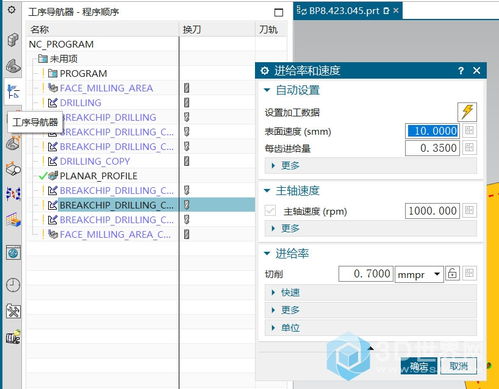Image resolution: width=499 pixels, height=389 pixels.
Task: Toggle the 主轴速度 (rpm) checkbox
Action: tap(270, 210)
